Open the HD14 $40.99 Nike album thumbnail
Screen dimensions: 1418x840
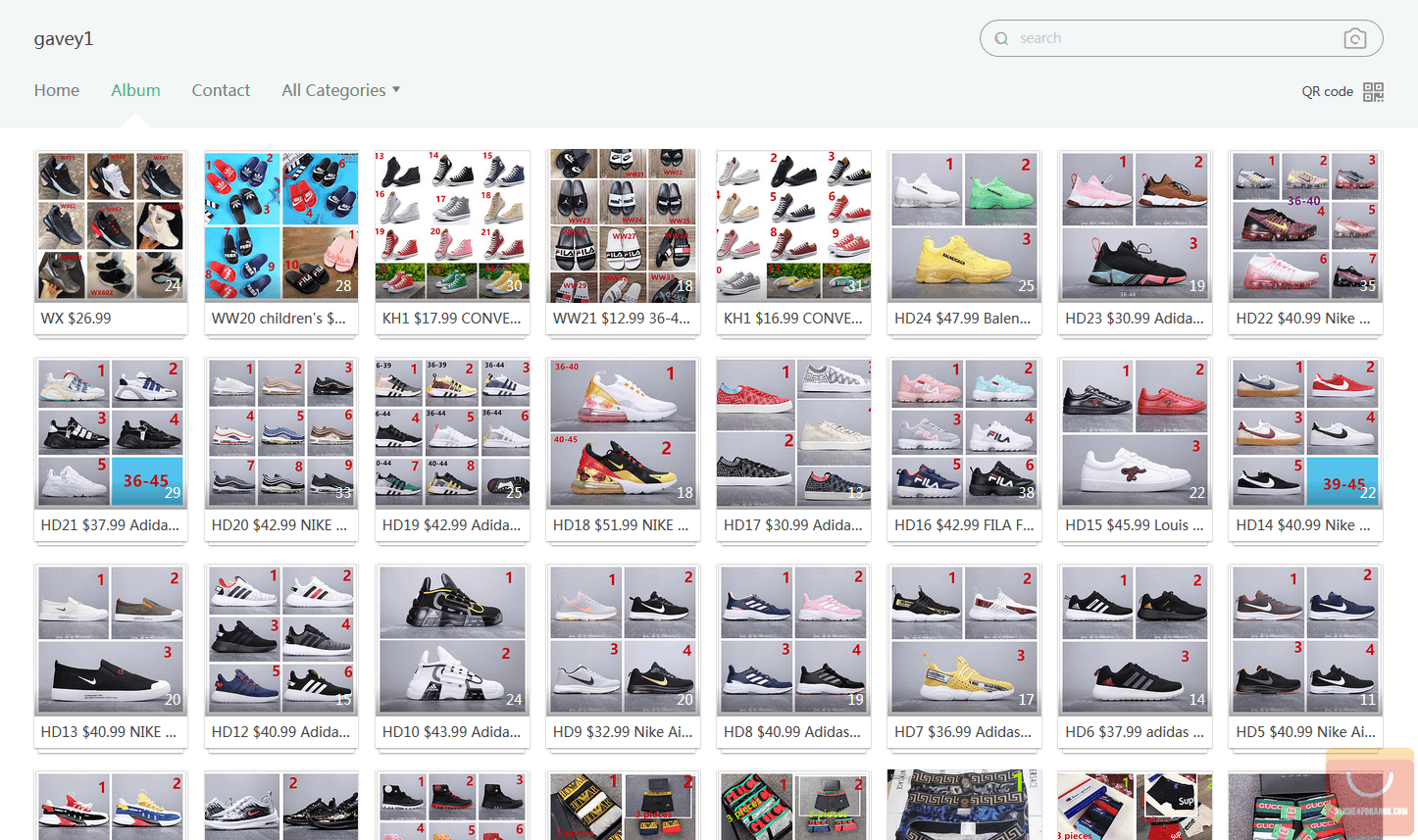point(1305,432)
